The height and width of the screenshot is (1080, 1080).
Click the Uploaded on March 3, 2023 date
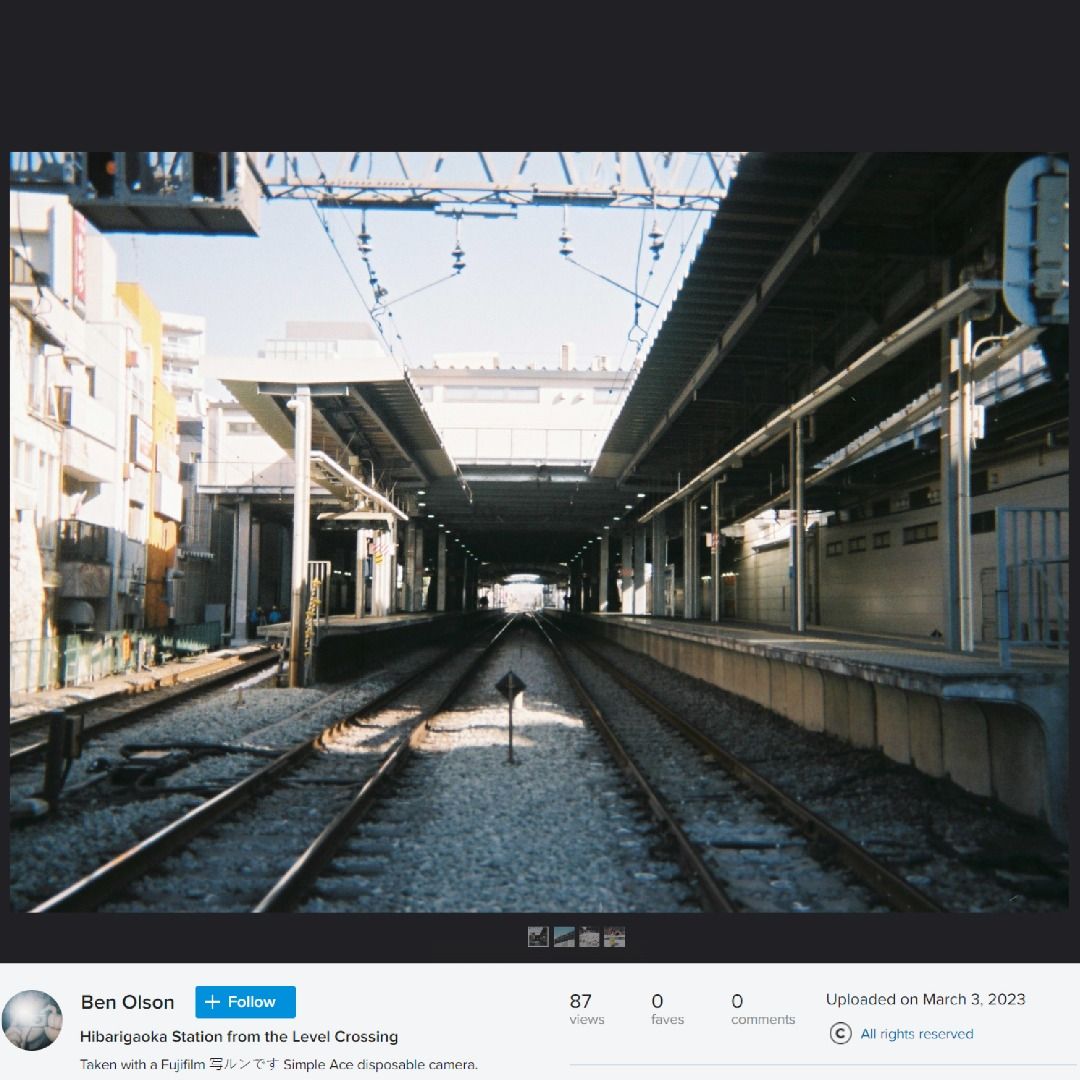click(x=925, y=999)
